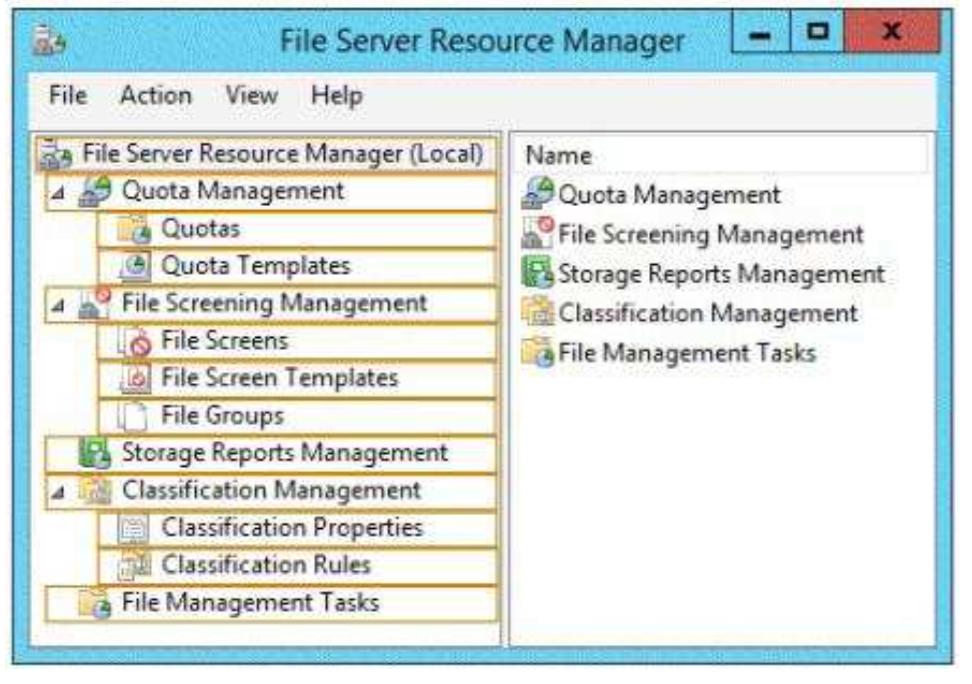This screenshot has width=972, height=684.
Task: Open the View menu
Action: pyautogui.click(x=251, y=95)
